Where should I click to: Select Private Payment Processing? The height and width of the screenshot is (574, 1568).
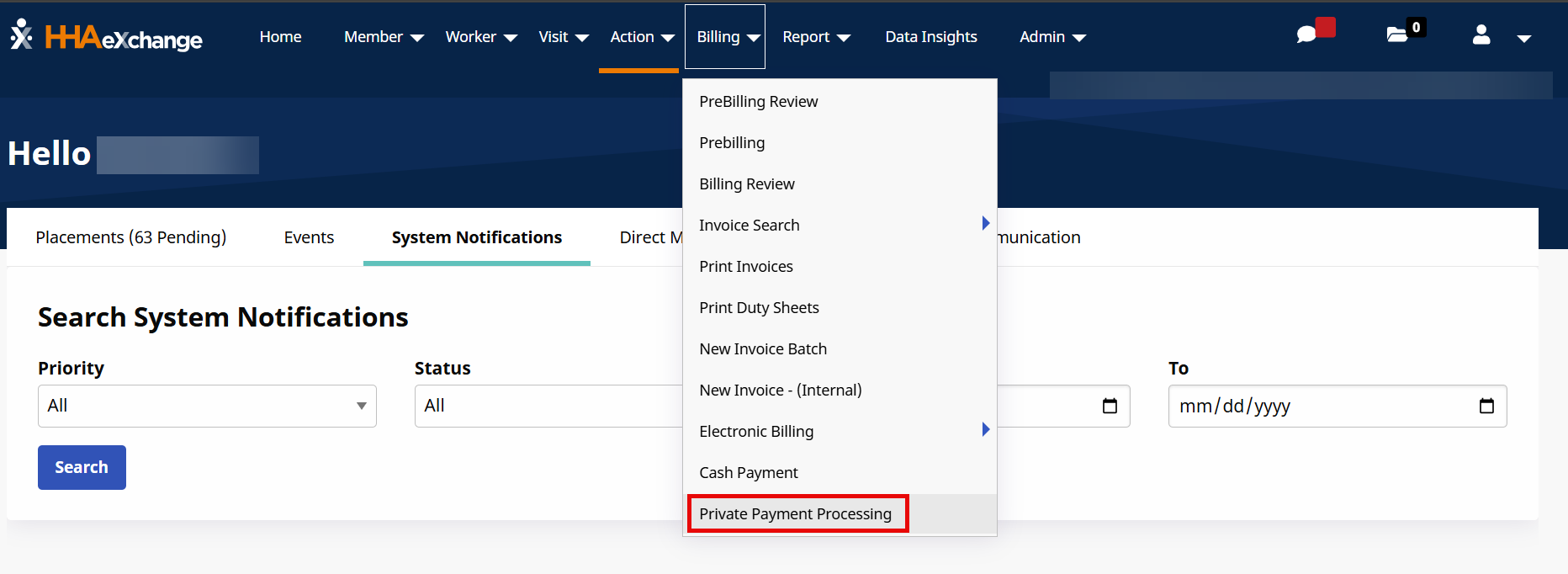tap(795, 513)
